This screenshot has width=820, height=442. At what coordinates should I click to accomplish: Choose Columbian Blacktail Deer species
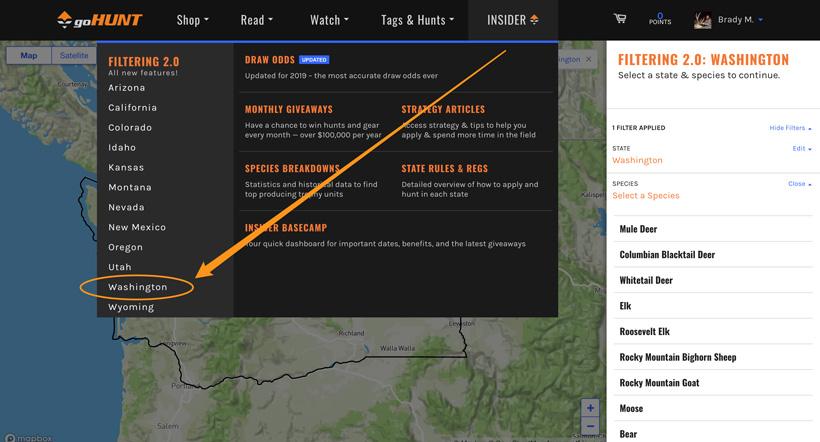tap(713, 255)
